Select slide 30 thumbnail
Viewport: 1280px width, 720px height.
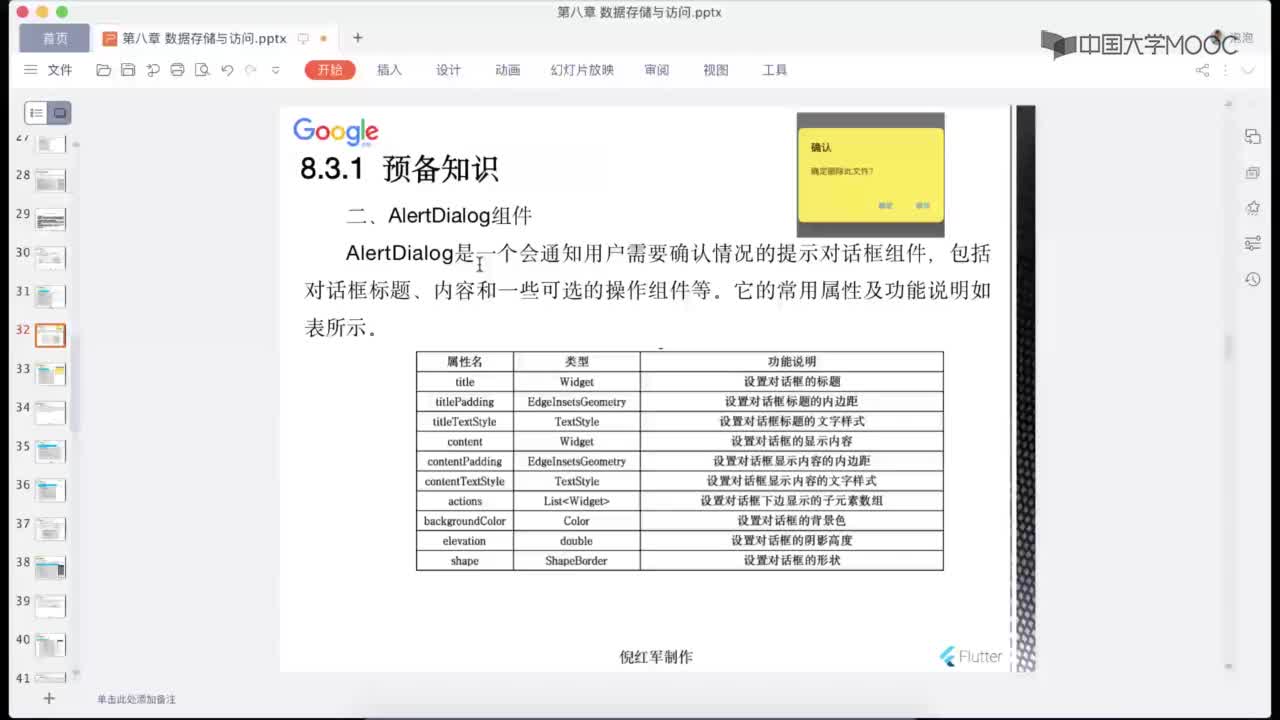pos(51,258)
